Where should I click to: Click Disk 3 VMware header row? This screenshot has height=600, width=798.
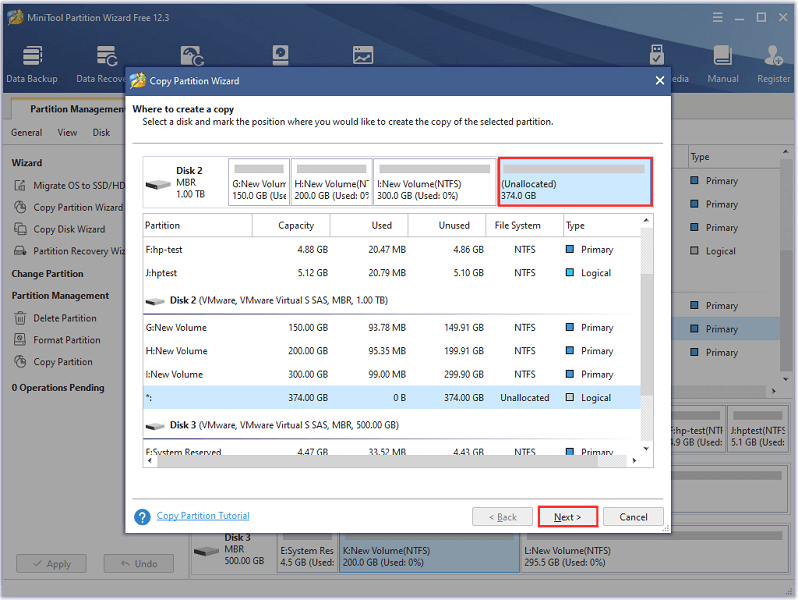(391, 425)
